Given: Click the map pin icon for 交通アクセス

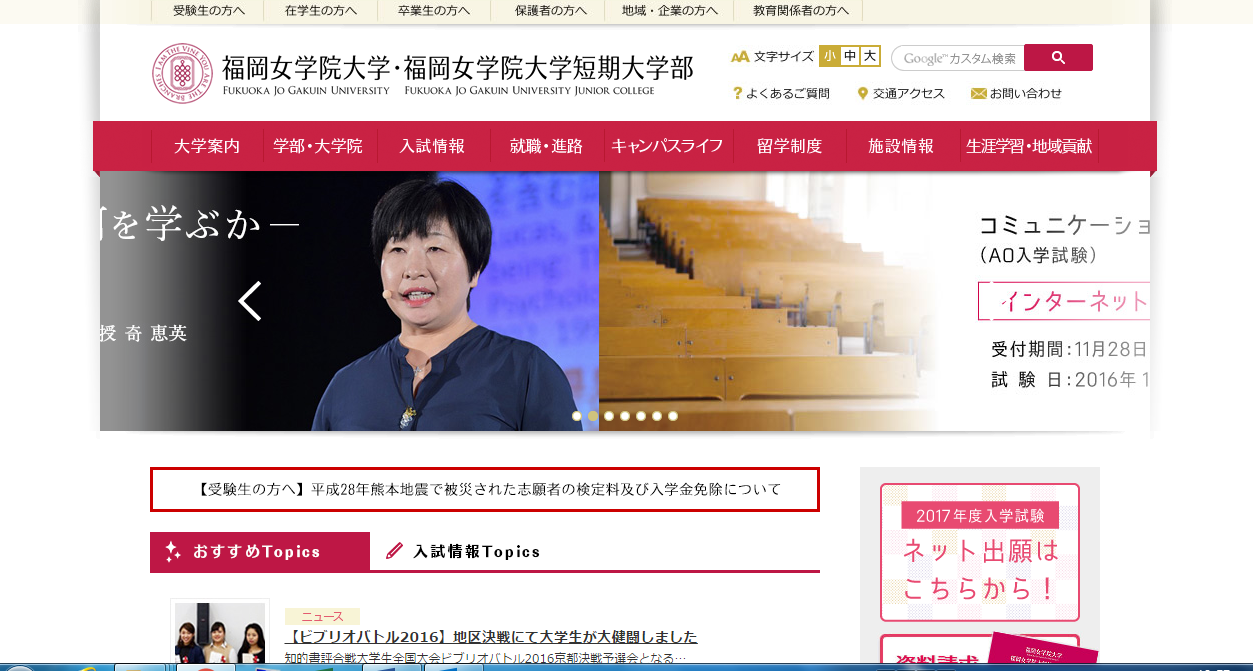Looking at the screenshot, I should point(862,93).
